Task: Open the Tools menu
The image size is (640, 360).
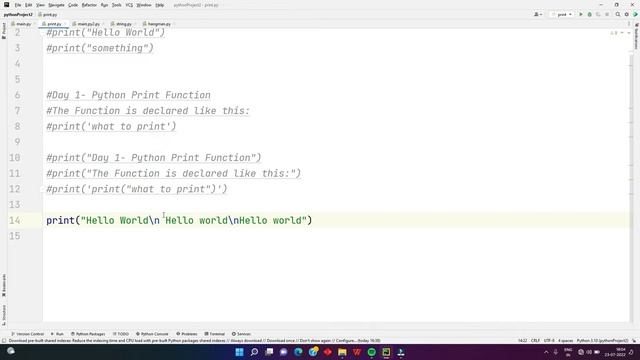Action: [117, 5]
